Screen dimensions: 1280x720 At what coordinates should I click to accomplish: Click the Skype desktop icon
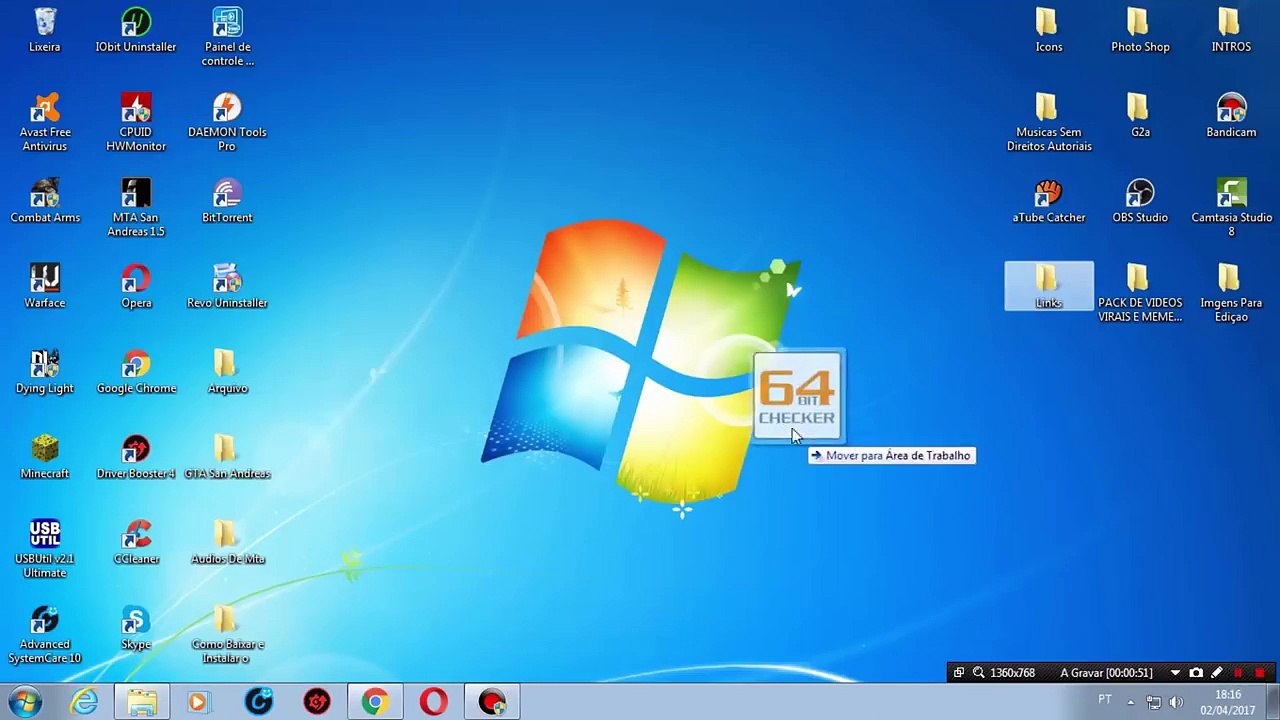tap(136, 628)
